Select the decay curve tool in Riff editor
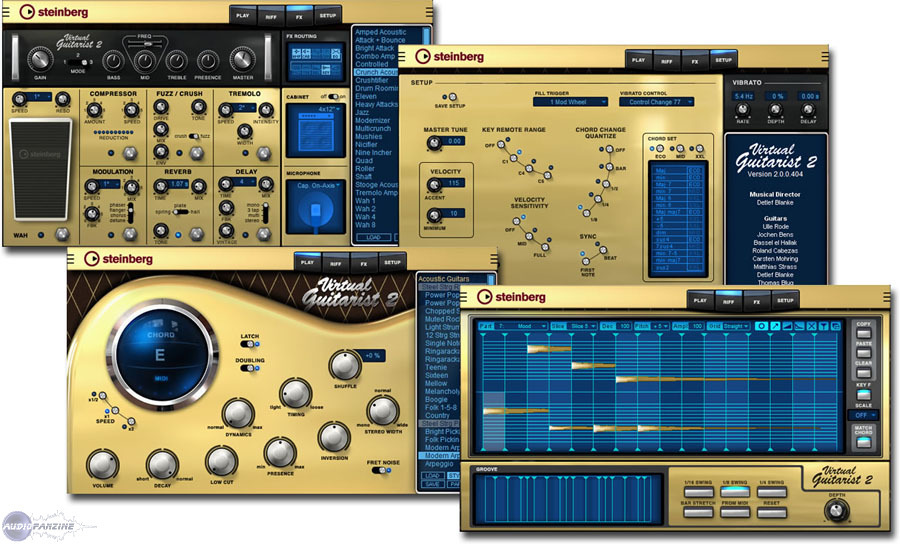The height and width of the screenshot is (544, 900). tap(800, 326)
